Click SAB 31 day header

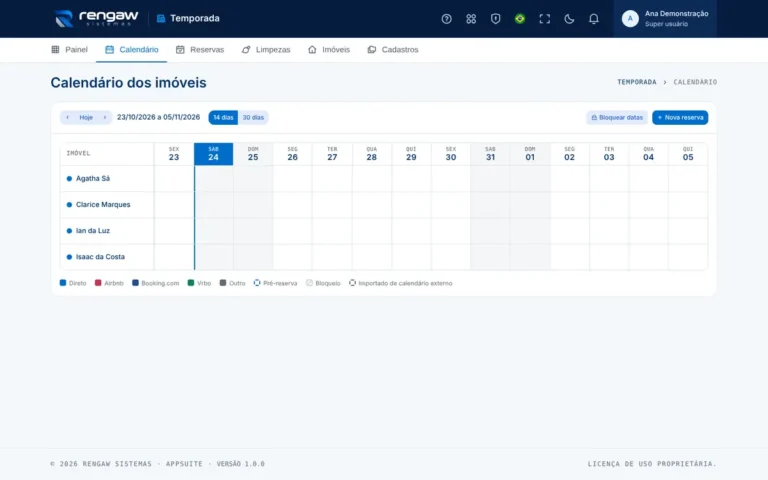point(490,154)
